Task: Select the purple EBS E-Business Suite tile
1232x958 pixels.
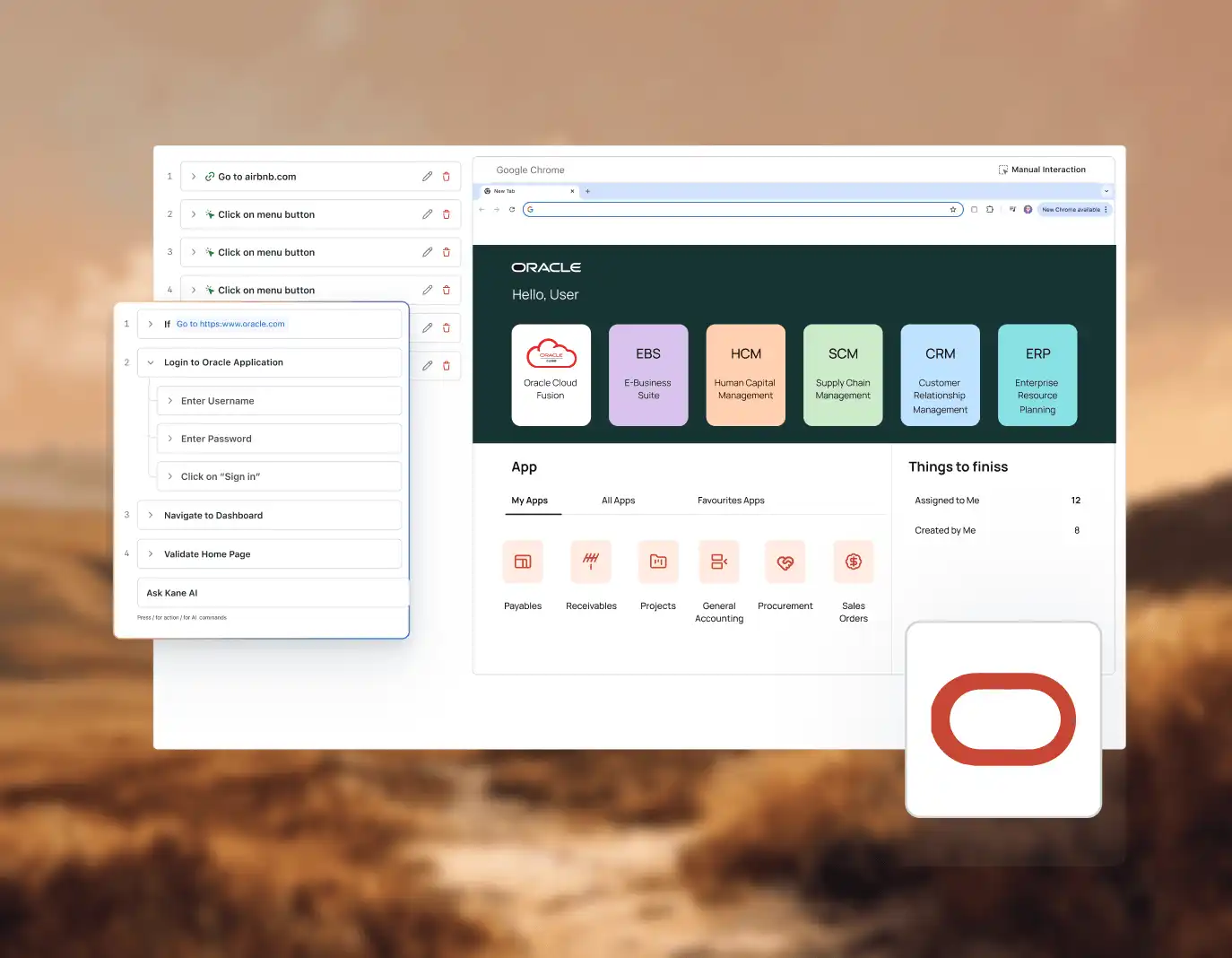Action: pyautogui.click(x=648, y=375)
